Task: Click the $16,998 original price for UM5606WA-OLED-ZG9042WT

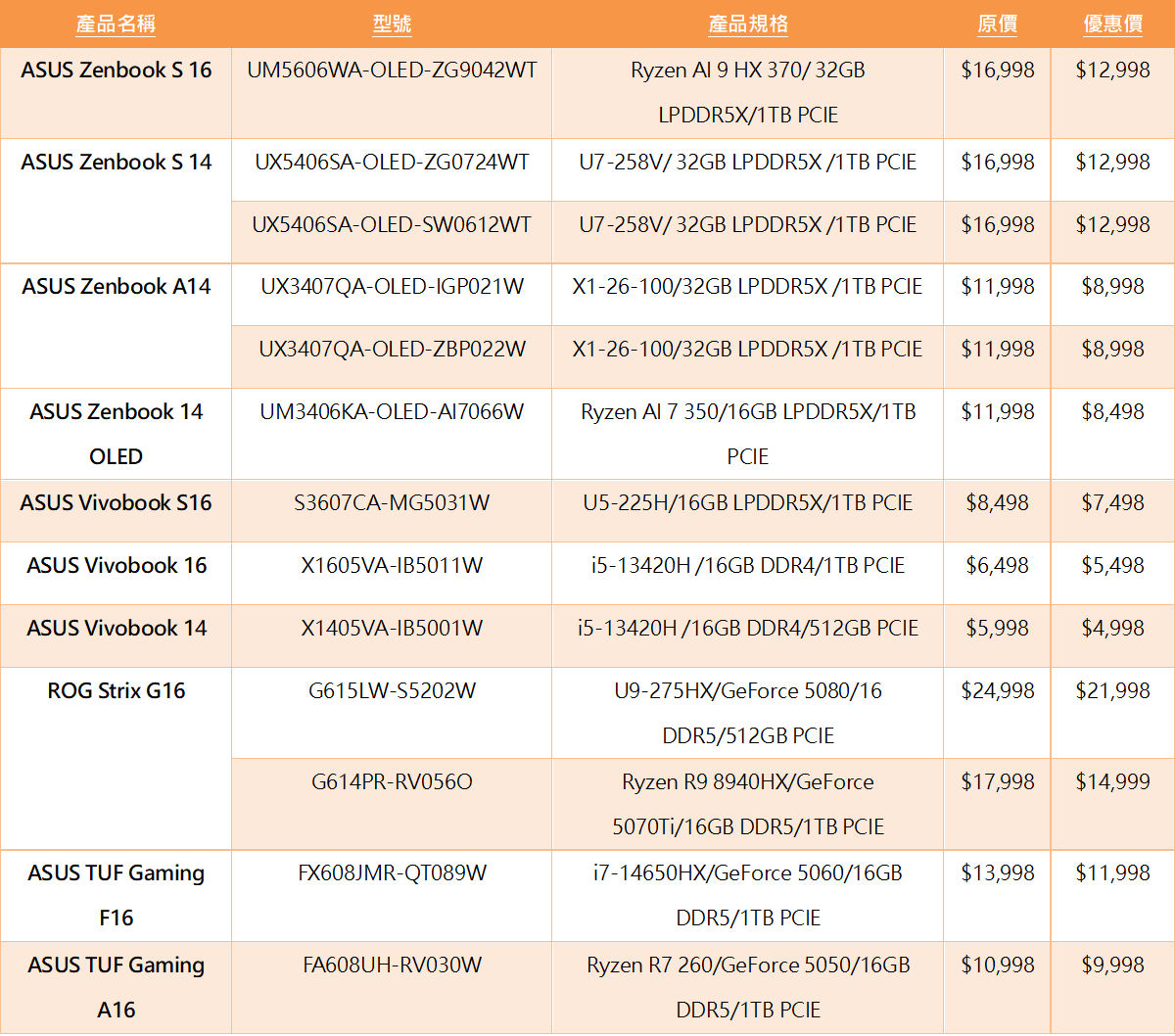Action: (x=997, y=70)
